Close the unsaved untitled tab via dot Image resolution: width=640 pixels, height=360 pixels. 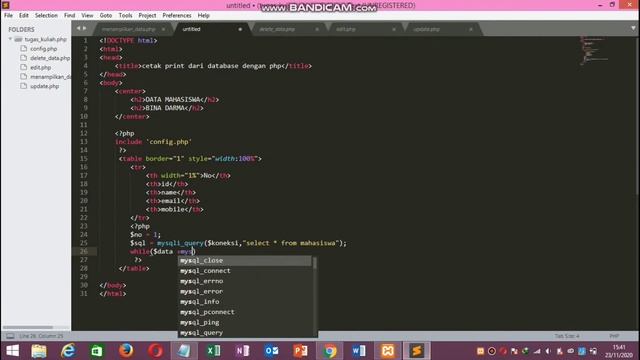[240, 29]
